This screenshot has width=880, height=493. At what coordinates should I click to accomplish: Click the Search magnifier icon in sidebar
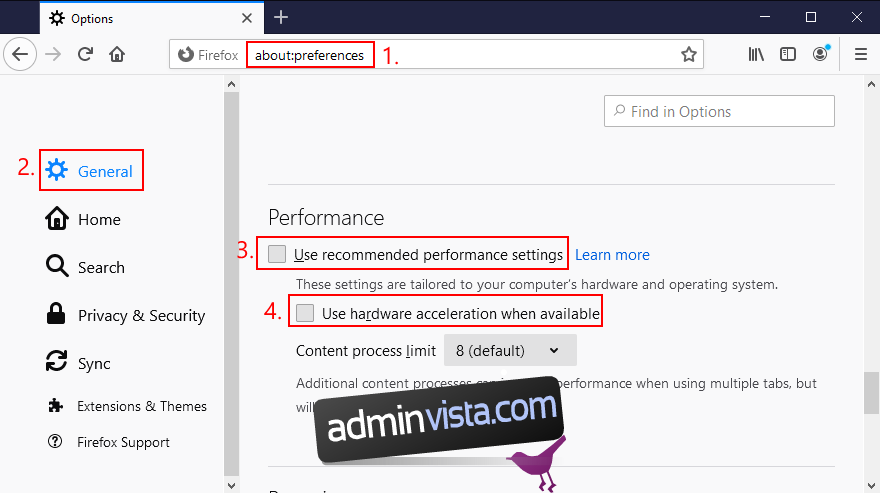tap(57, 266)
